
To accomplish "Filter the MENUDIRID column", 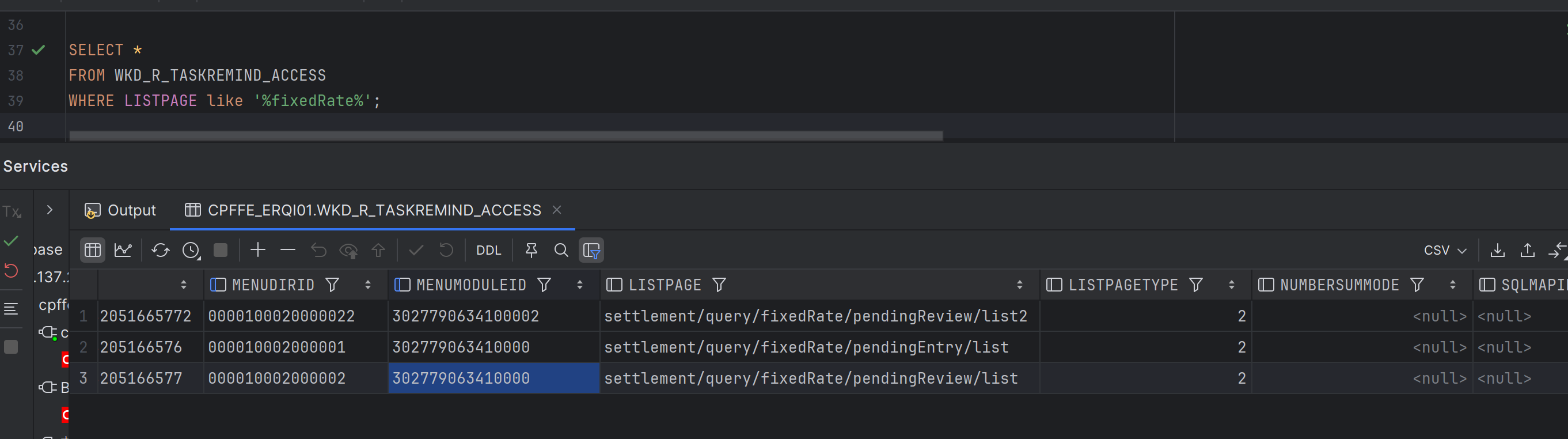I will (x=332, y=285).
